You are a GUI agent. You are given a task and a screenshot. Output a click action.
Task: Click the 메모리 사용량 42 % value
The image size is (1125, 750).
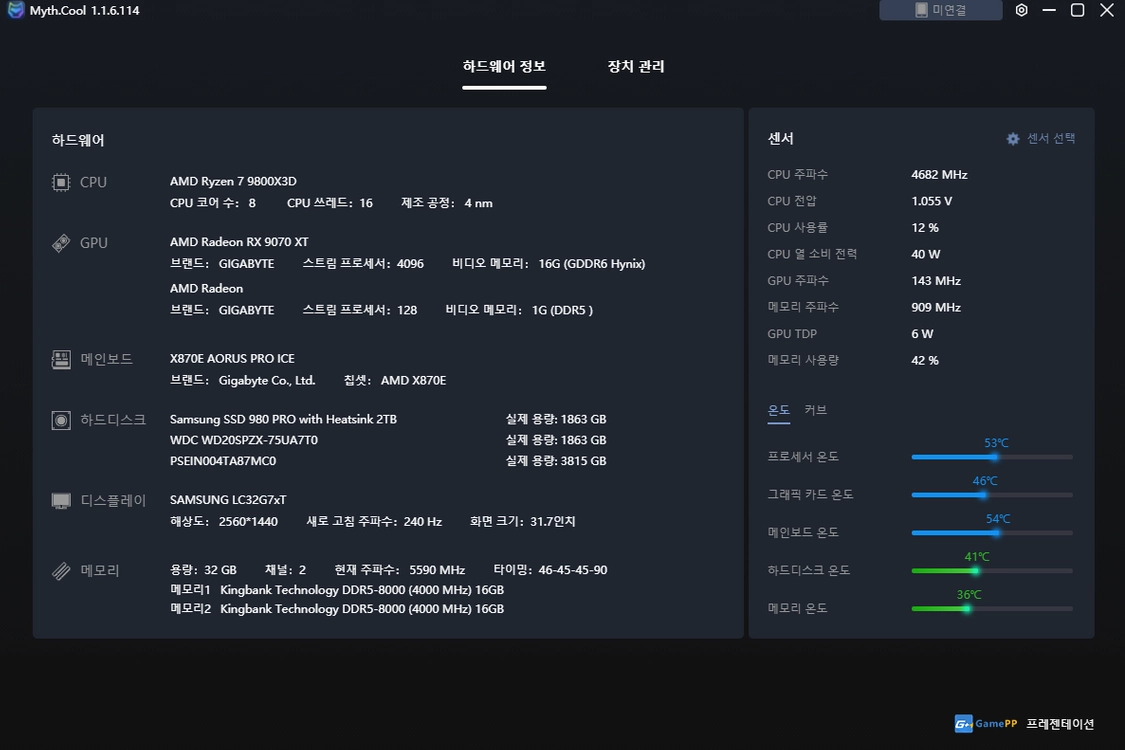(925, 360)
